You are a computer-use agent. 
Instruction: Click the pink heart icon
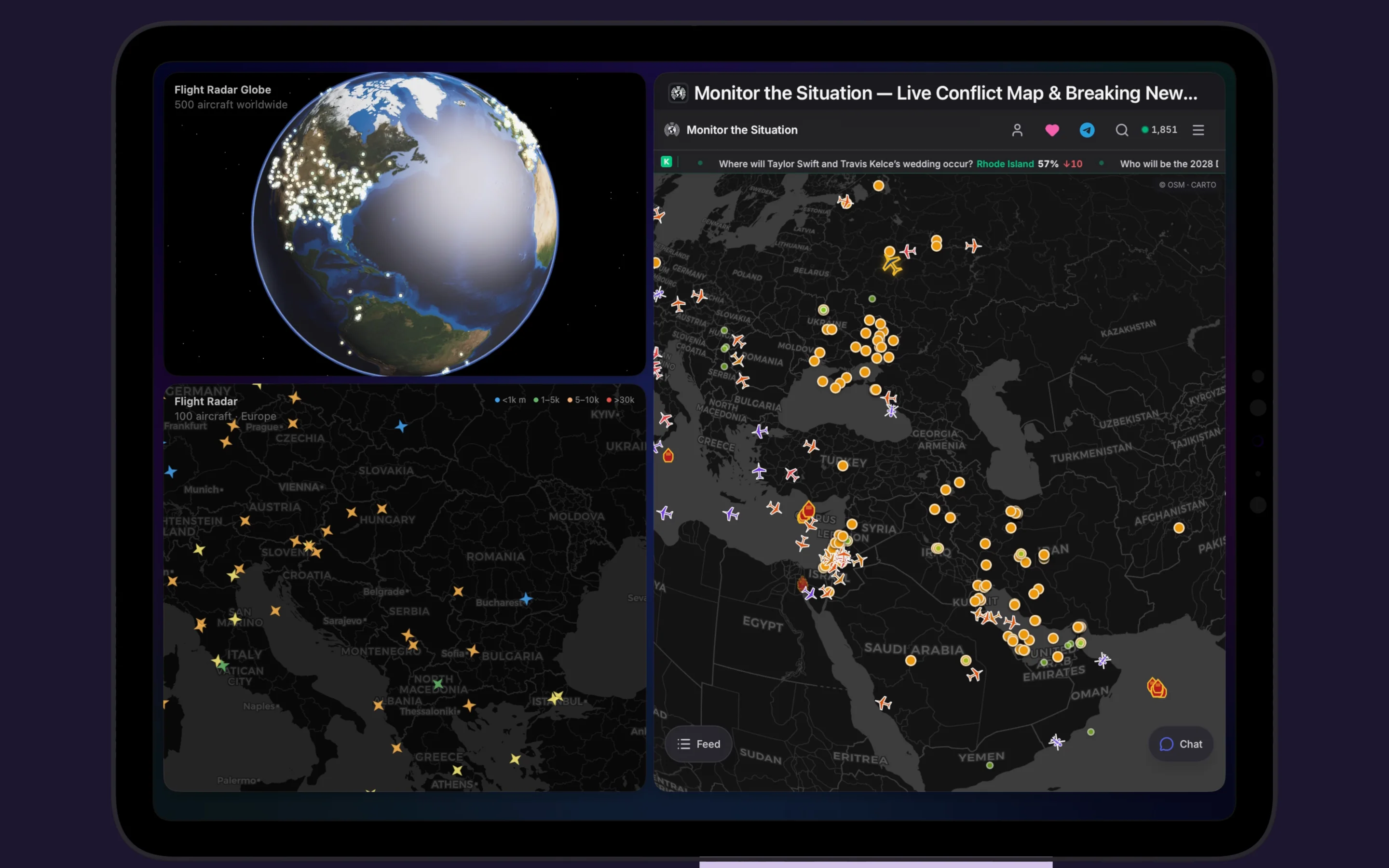point(1051,130)
